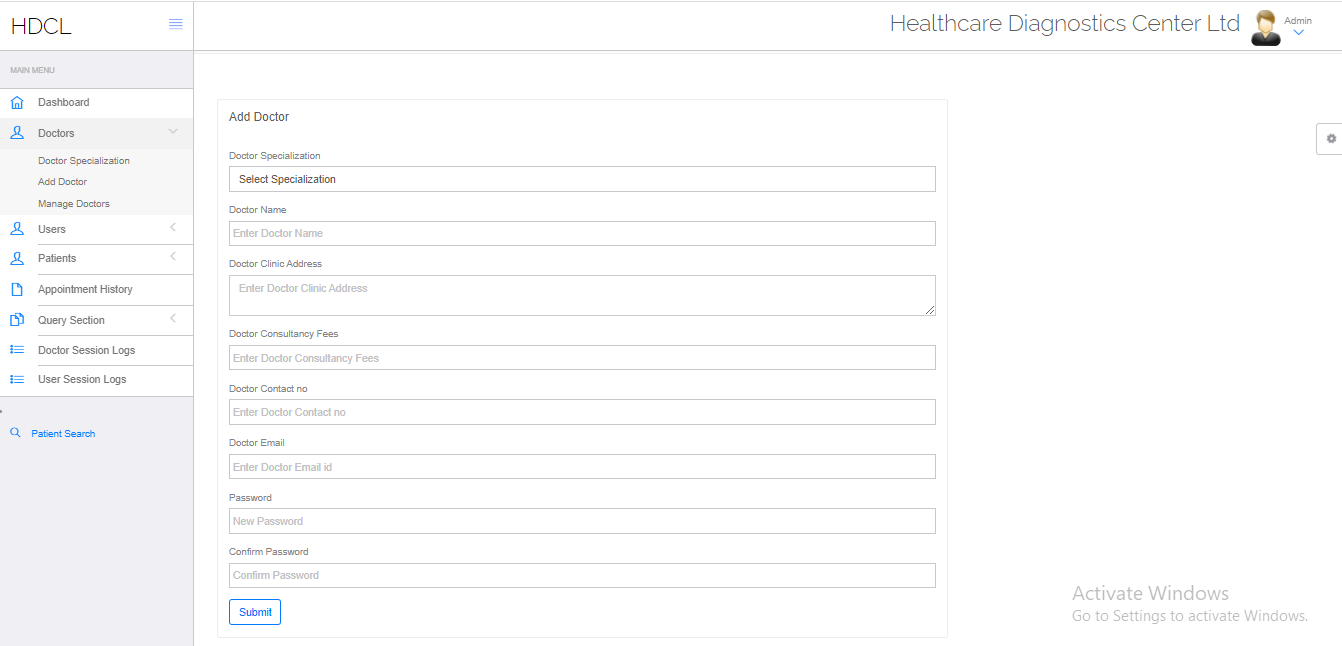Click the Users sidebar icon
Viewport: 1342px width, 646px height.
[x=16, y=229]
